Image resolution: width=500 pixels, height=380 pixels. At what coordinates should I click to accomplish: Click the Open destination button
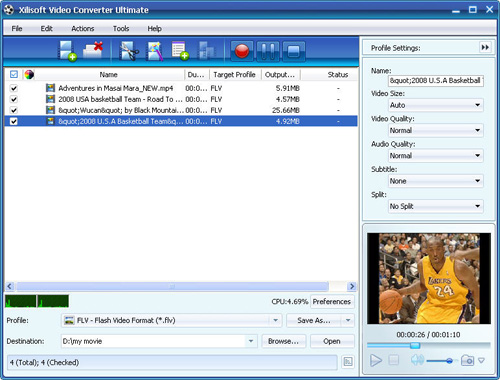click(x=332, y=341)
